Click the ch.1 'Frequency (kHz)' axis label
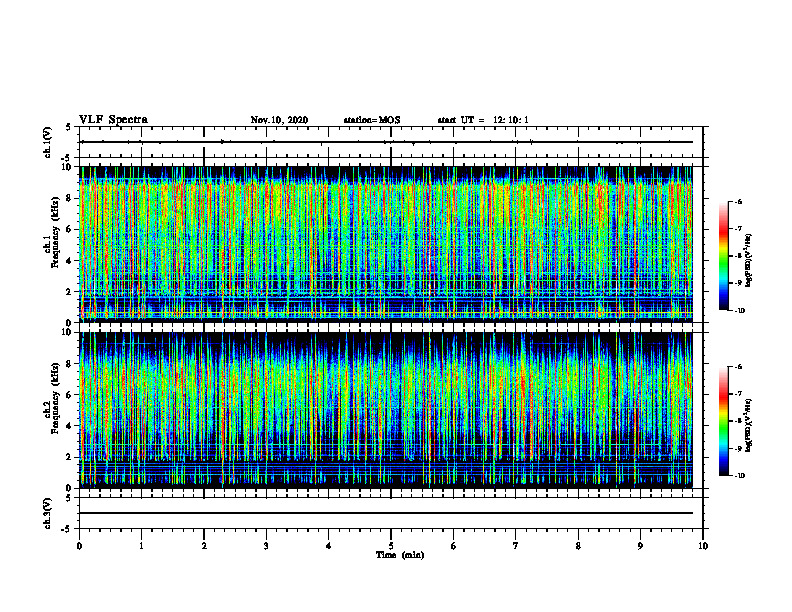Image resolution: width=792 pixels, height=612 pixels. (55, 230)
